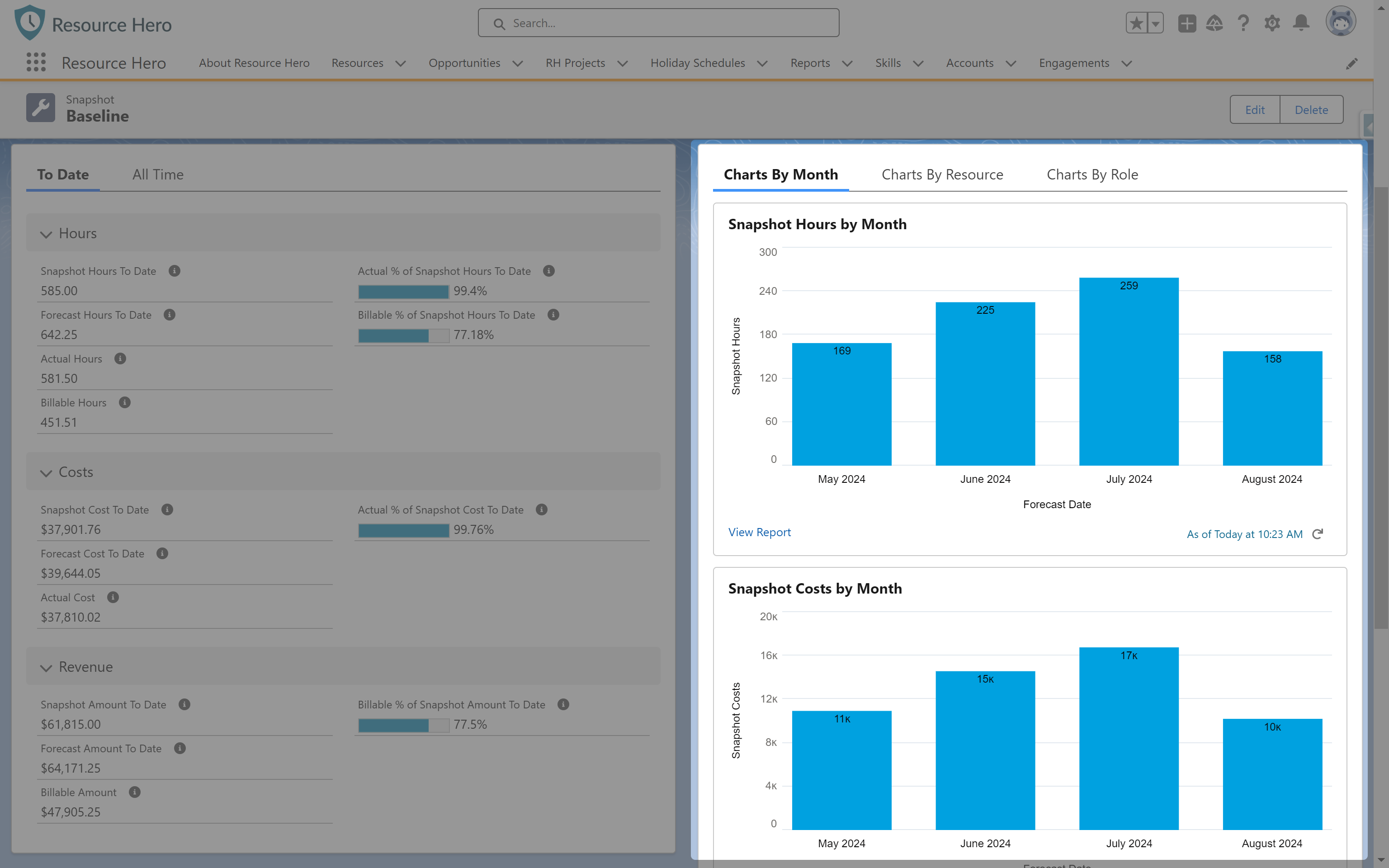The width and height of the screenshot is (1389, 868).
Task: Show info for Forecast Cost To Date
Action: pos(162,553)
